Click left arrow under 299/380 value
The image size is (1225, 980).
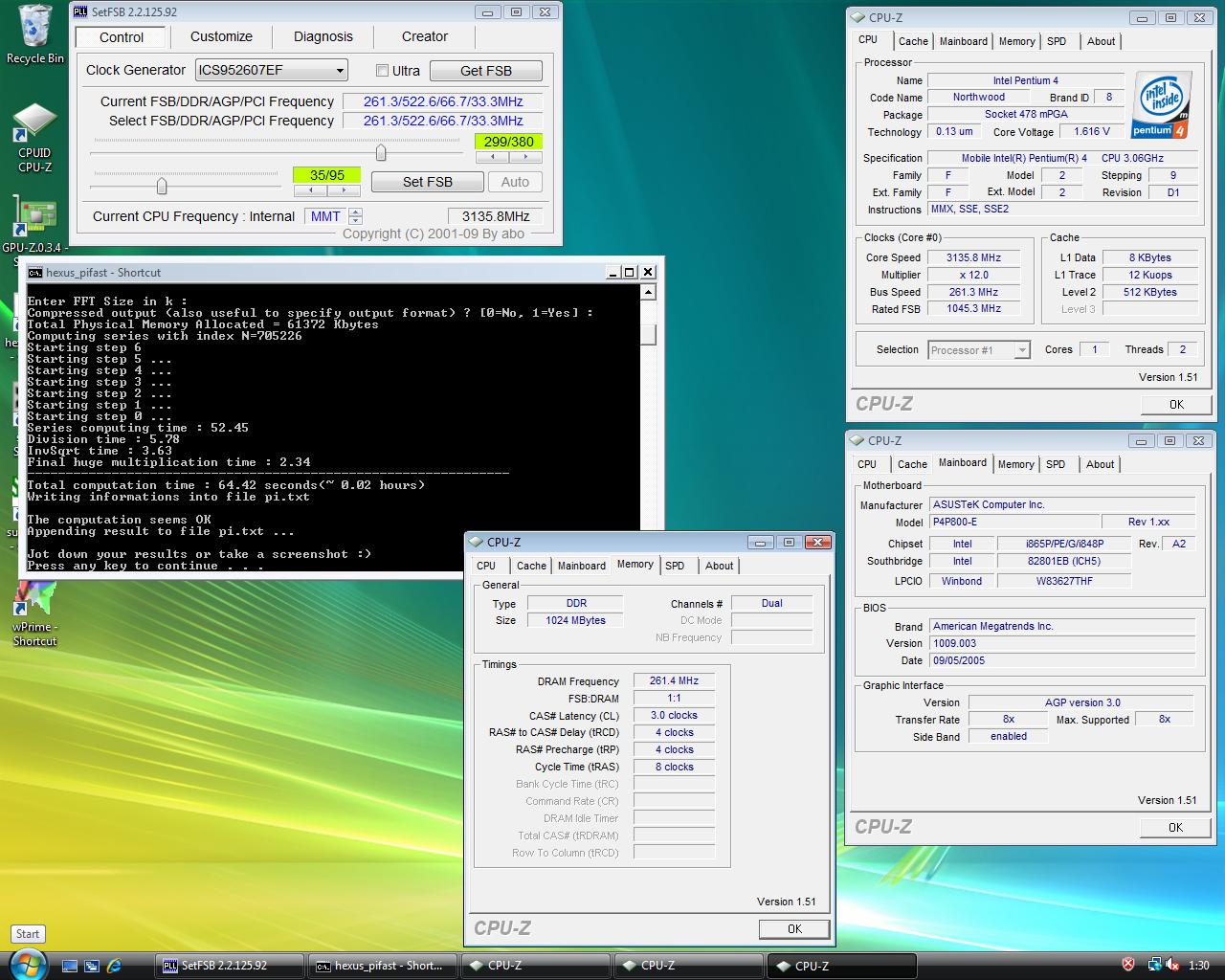click(492, 157)
